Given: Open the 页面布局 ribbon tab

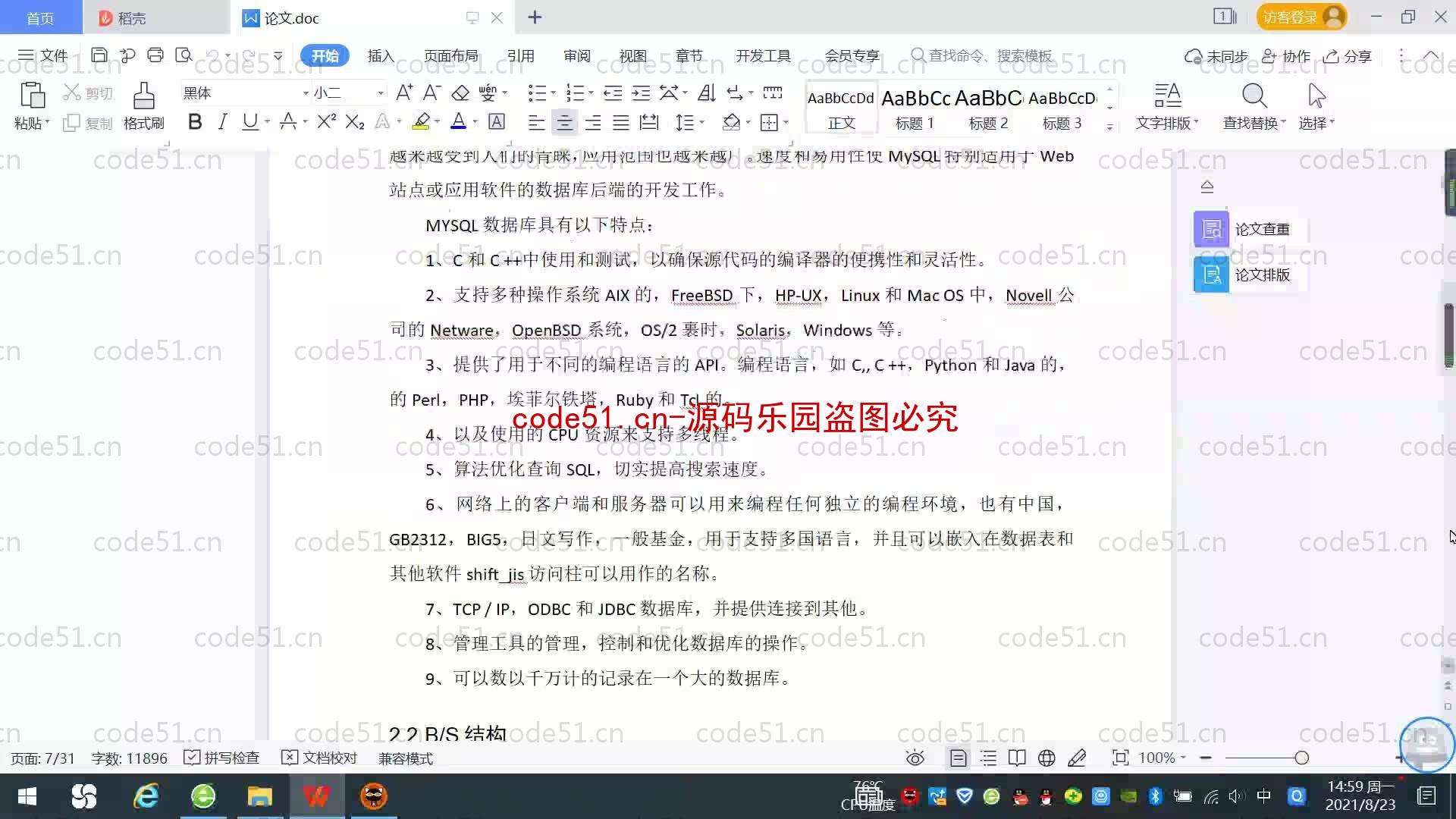Looking at the screenshot, I should [450, 55].
